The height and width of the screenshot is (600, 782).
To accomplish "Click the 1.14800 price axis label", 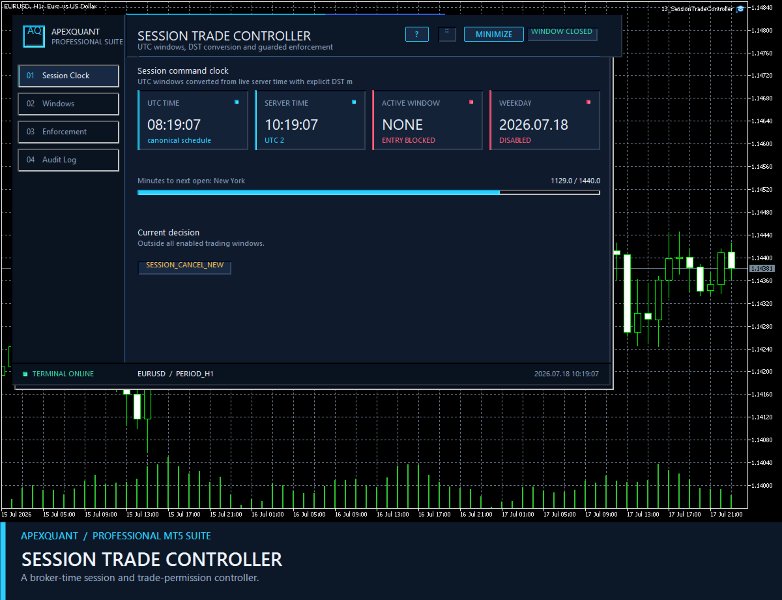I will [x=762, y=30].
